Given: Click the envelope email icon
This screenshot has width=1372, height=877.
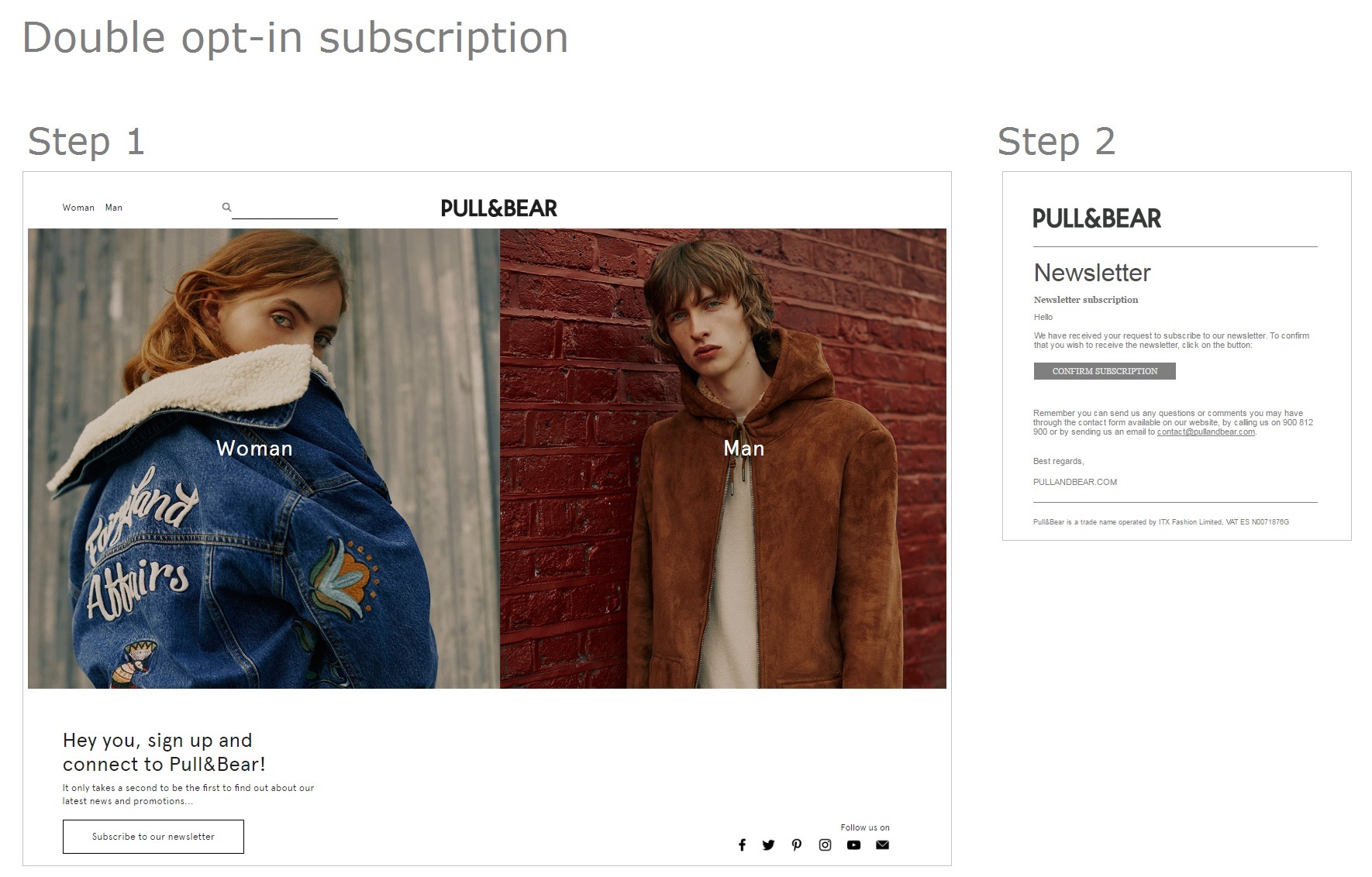Looking at the screenshot, I should 882,844.
